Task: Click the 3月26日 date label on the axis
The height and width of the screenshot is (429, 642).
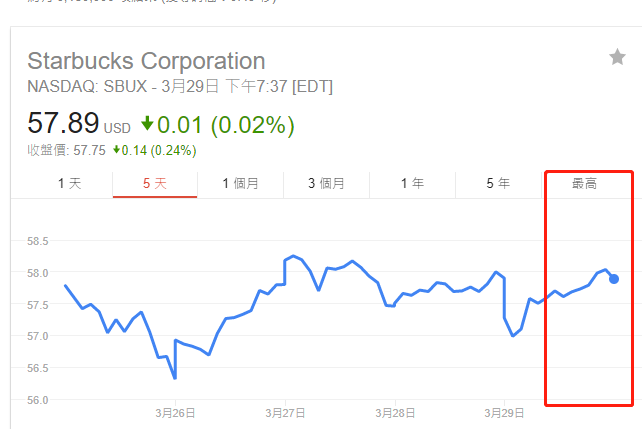Action: [175, 411]
